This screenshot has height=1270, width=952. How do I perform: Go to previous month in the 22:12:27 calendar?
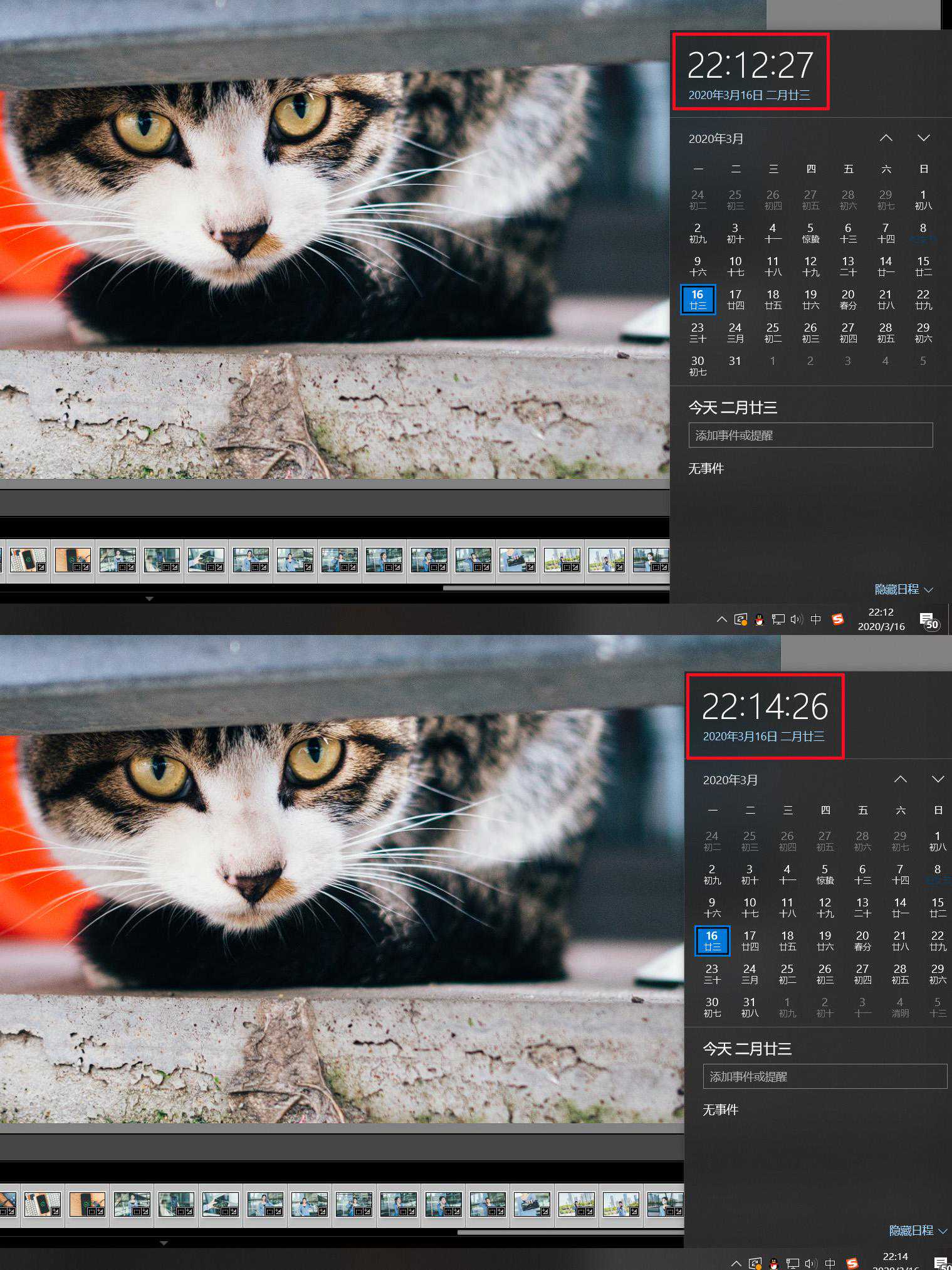pyautogui.click(x=886, y=138)
